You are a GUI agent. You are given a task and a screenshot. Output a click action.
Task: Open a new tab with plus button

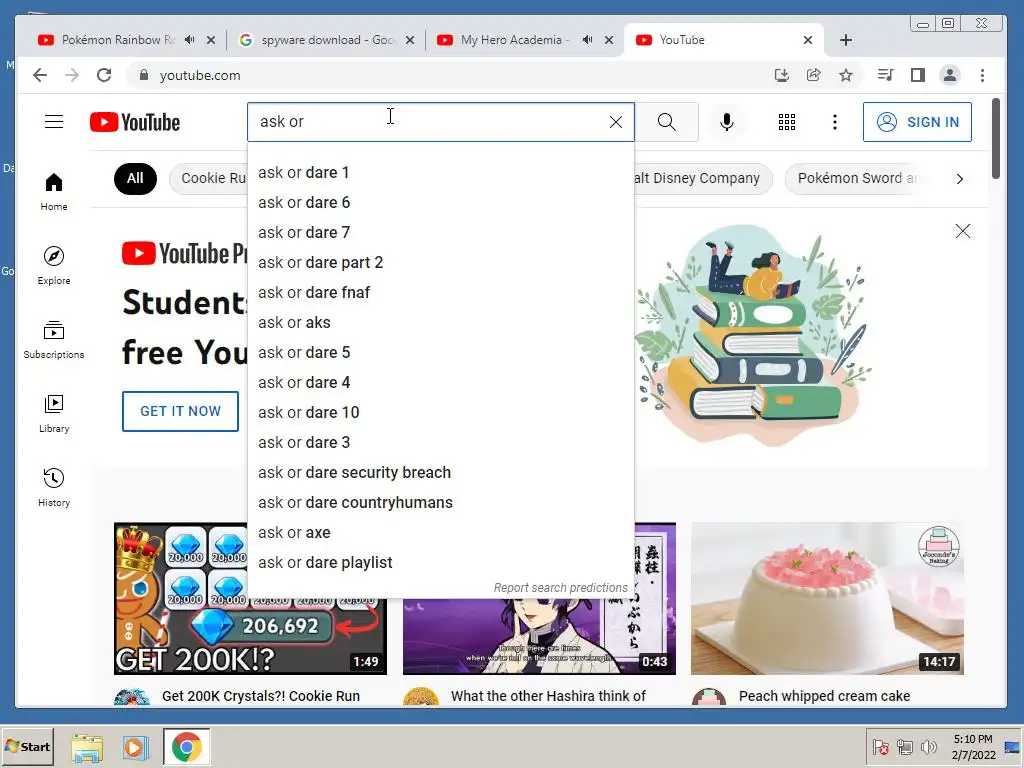[x=846, y=40]
